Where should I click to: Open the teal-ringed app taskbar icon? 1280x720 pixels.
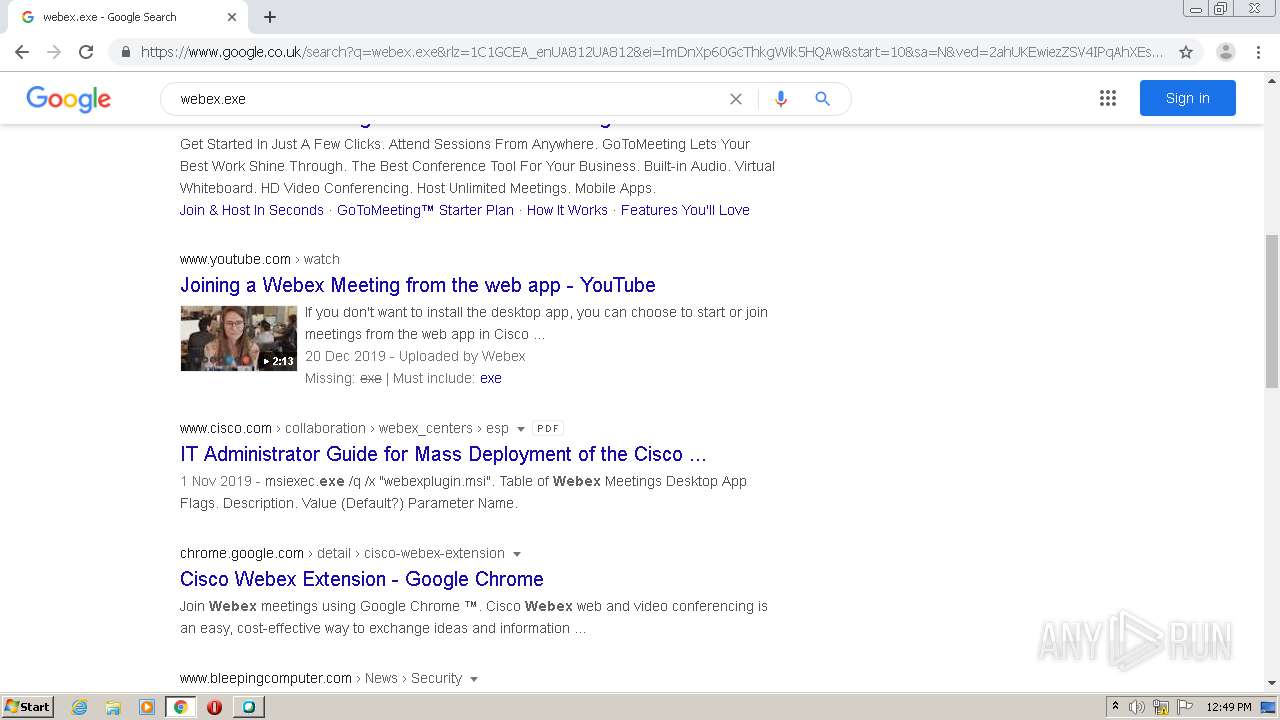click(x=248, y=707)
